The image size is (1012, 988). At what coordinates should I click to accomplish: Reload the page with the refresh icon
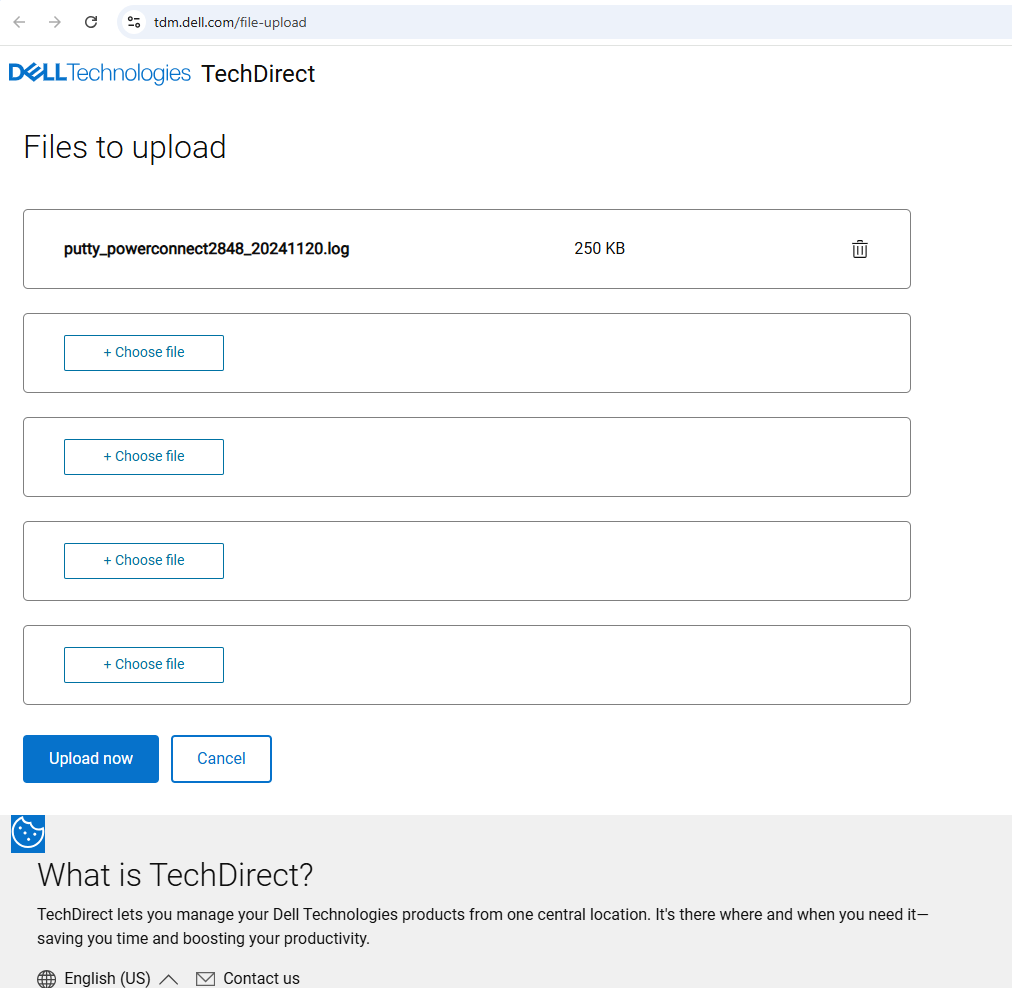91,22
